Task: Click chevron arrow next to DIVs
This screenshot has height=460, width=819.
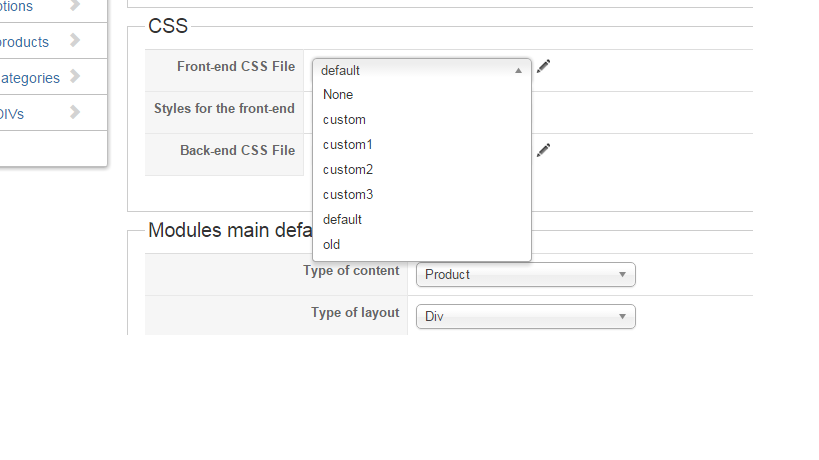Action: 75,113
